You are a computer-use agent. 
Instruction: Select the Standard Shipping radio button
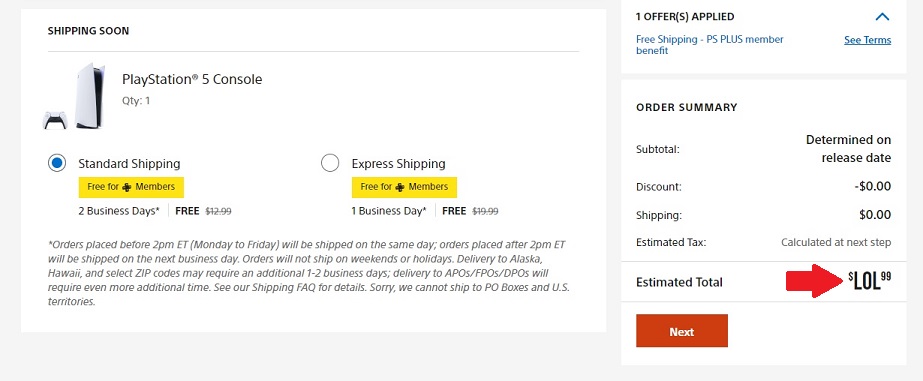[x=57, y=163]
